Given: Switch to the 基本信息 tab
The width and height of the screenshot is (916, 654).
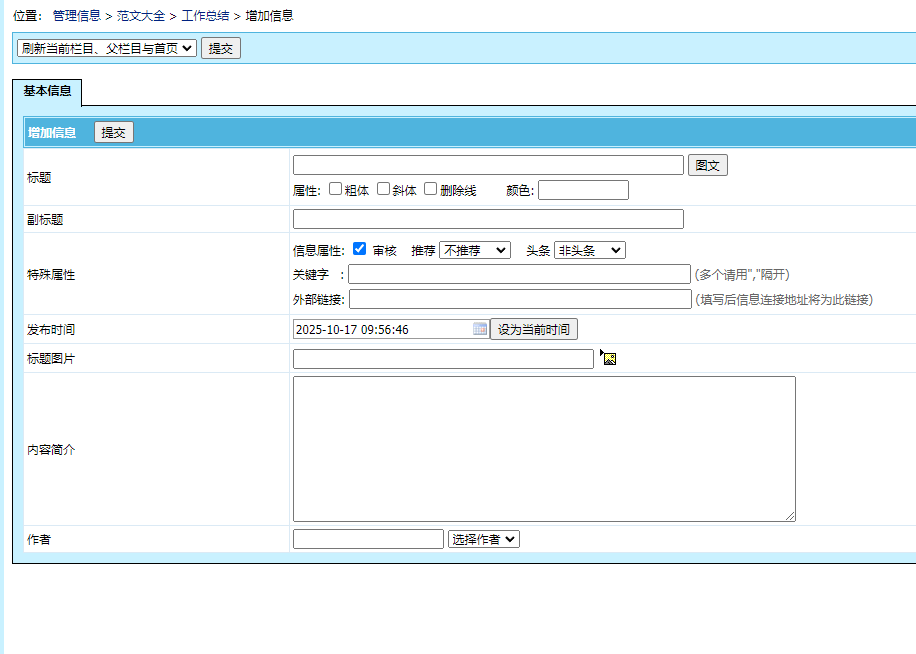Looking at the screenshot, I should click(47, 91).
